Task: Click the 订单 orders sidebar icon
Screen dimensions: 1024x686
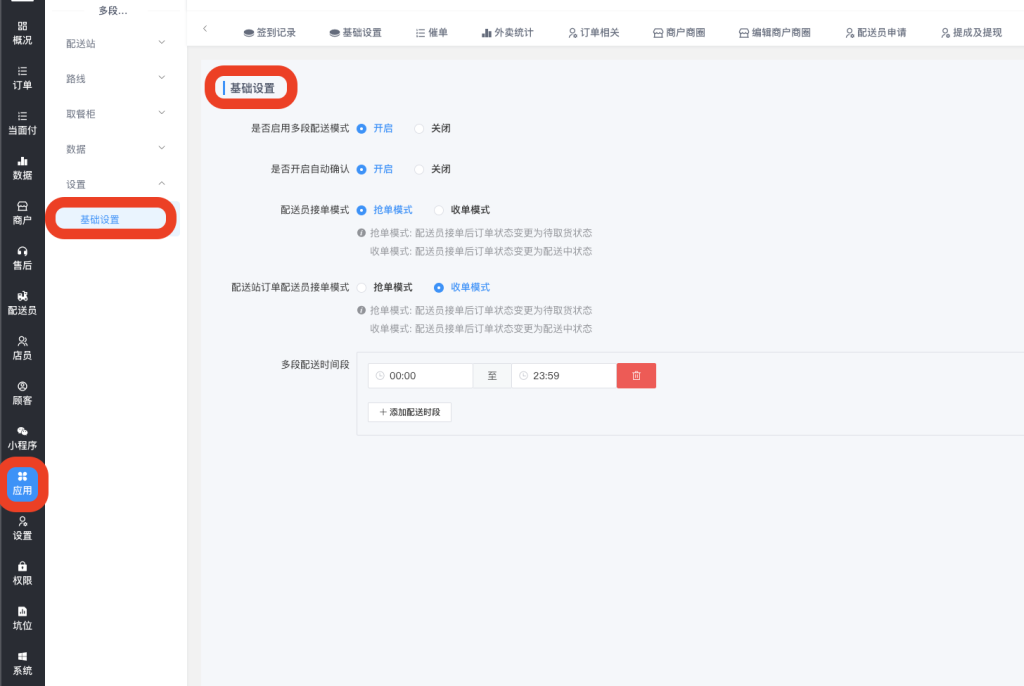Action: 22,78
